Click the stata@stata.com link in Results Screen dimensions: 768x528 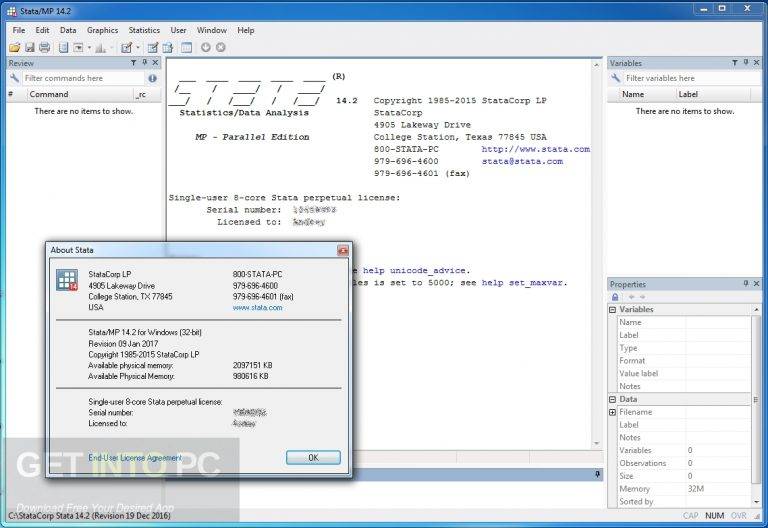click(x=522, y=161)
